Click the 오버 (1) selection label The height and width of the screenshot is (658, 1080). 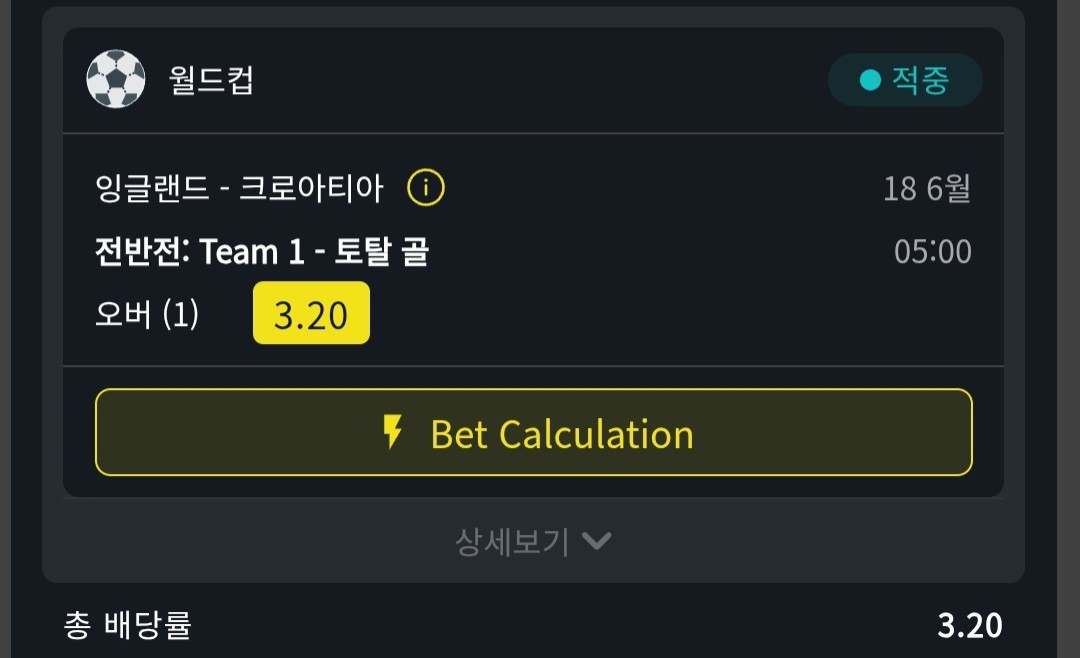pos(147,314)
